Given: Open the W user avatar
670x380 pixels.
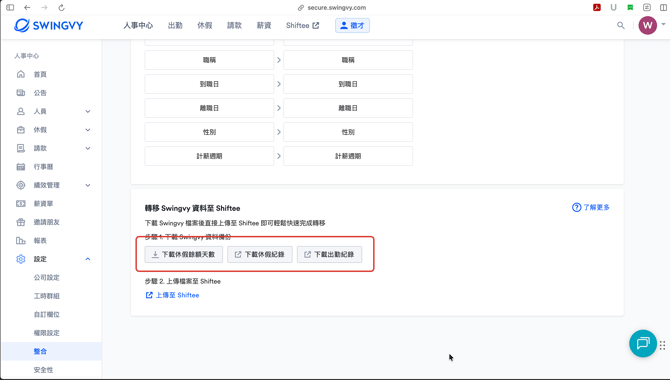Looking at the screenshot, I should click(x=647, y=26).
